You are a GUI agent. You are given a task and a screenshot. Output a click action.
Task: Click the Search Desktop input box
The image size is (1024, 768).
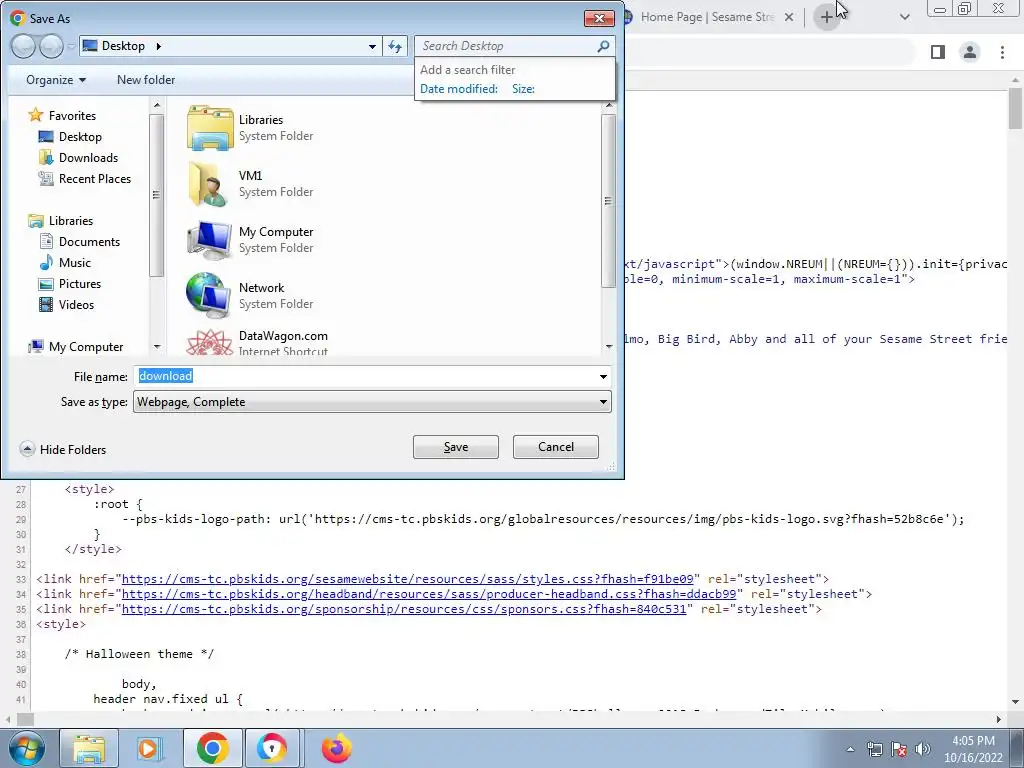tap(505, 46)
